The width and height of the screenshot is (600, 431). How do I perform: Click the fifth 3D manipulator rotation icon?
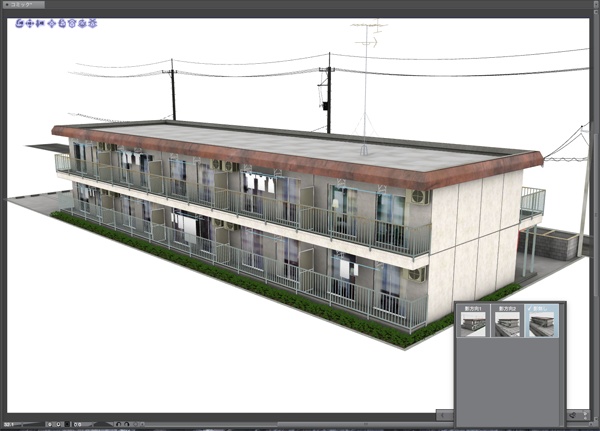coord(62,24)
